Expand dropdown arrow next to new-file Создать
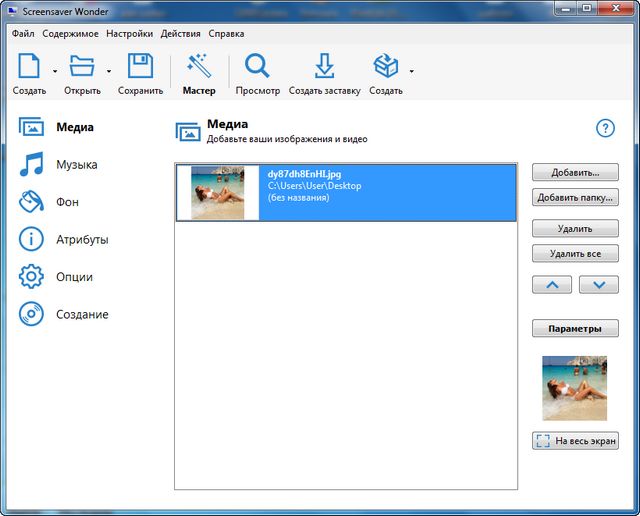The width and height of the screenshot is (640, 516). point(54,71)
